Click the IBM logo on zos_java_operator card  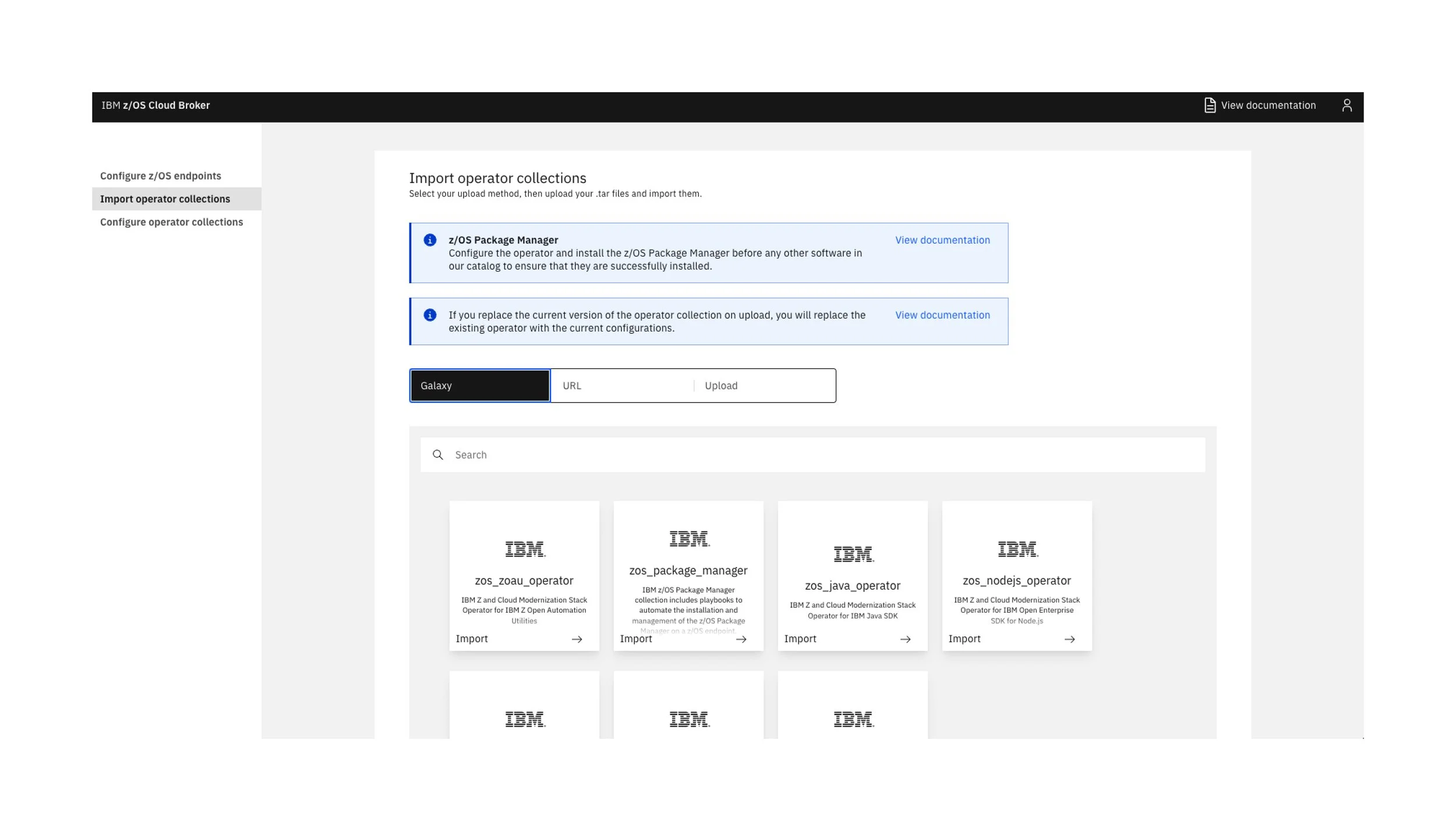pos(853,554)
